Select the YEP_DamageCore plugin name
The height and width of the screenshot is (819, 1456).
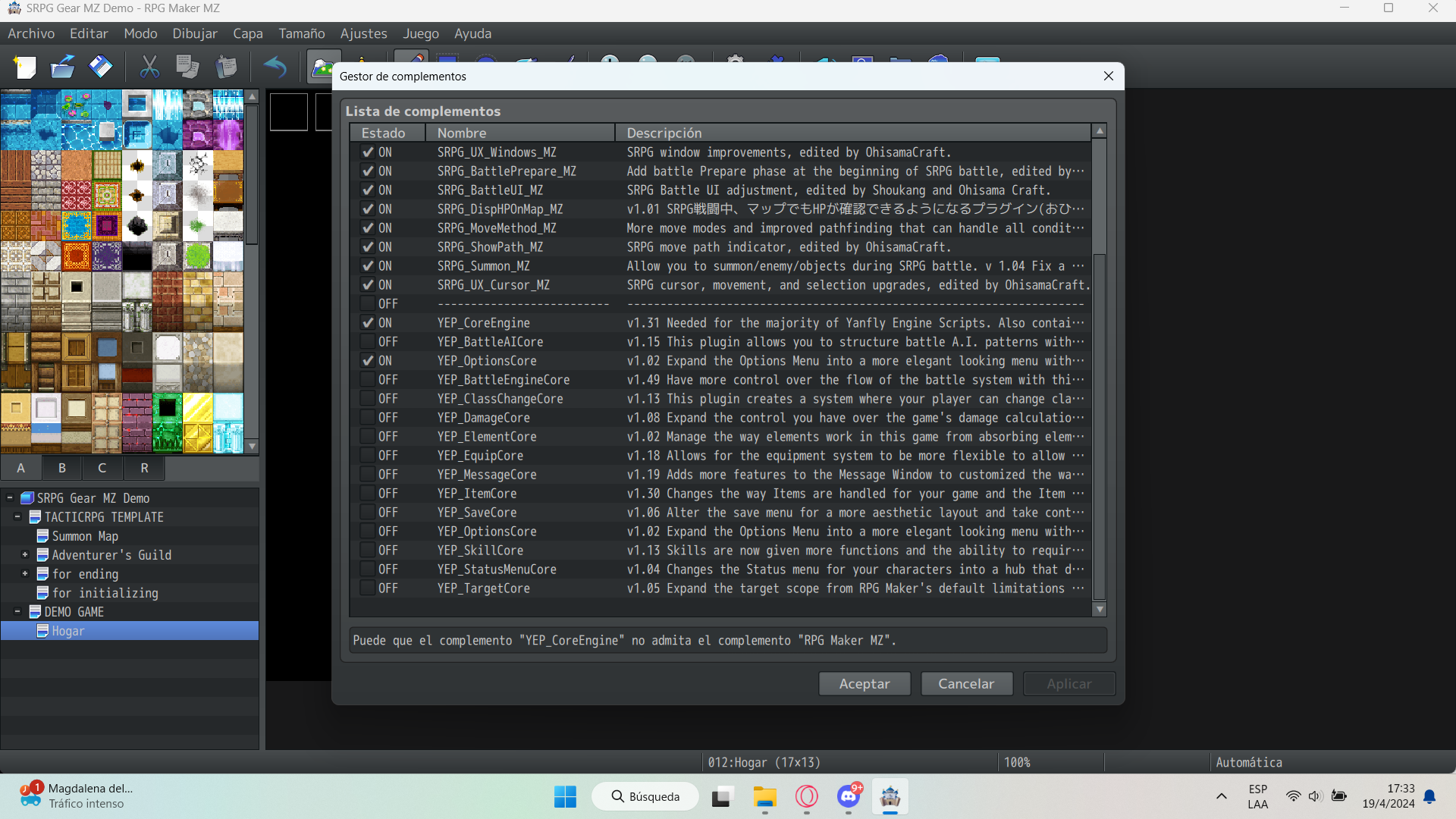(484, 418)
